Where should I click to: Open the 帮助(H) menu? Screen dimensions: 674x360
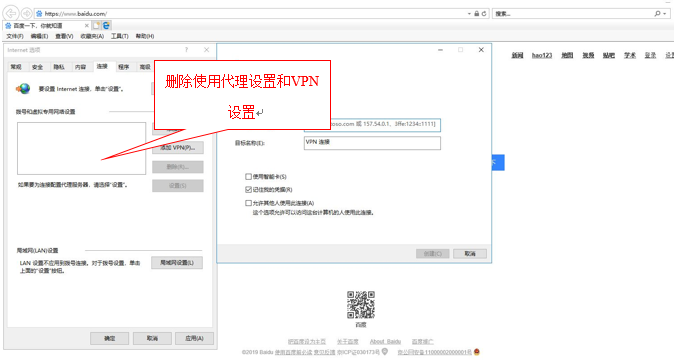(145, 36)
